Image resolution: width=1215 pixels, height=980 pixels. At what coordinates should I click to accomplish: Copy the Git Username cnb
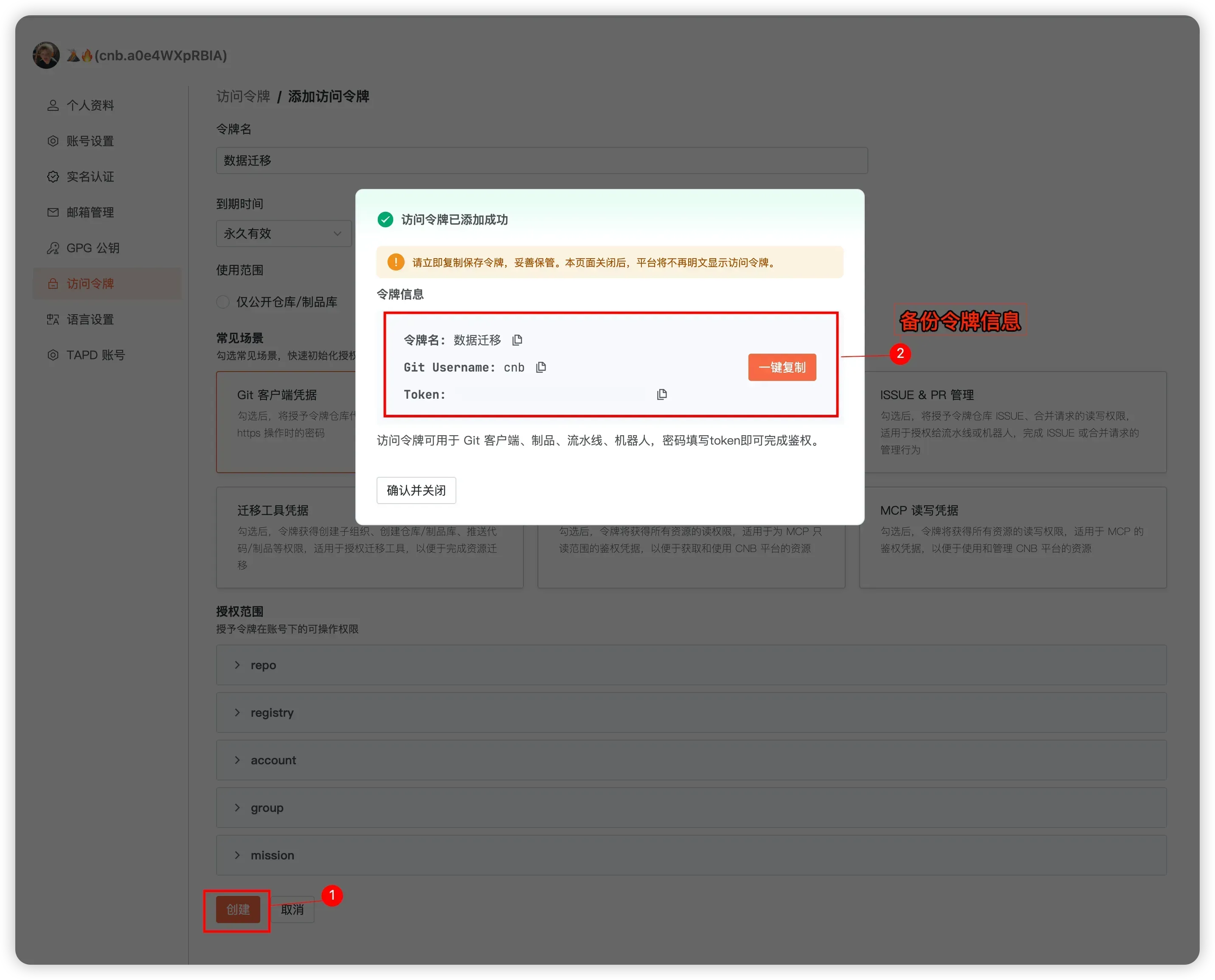point(540,368)
